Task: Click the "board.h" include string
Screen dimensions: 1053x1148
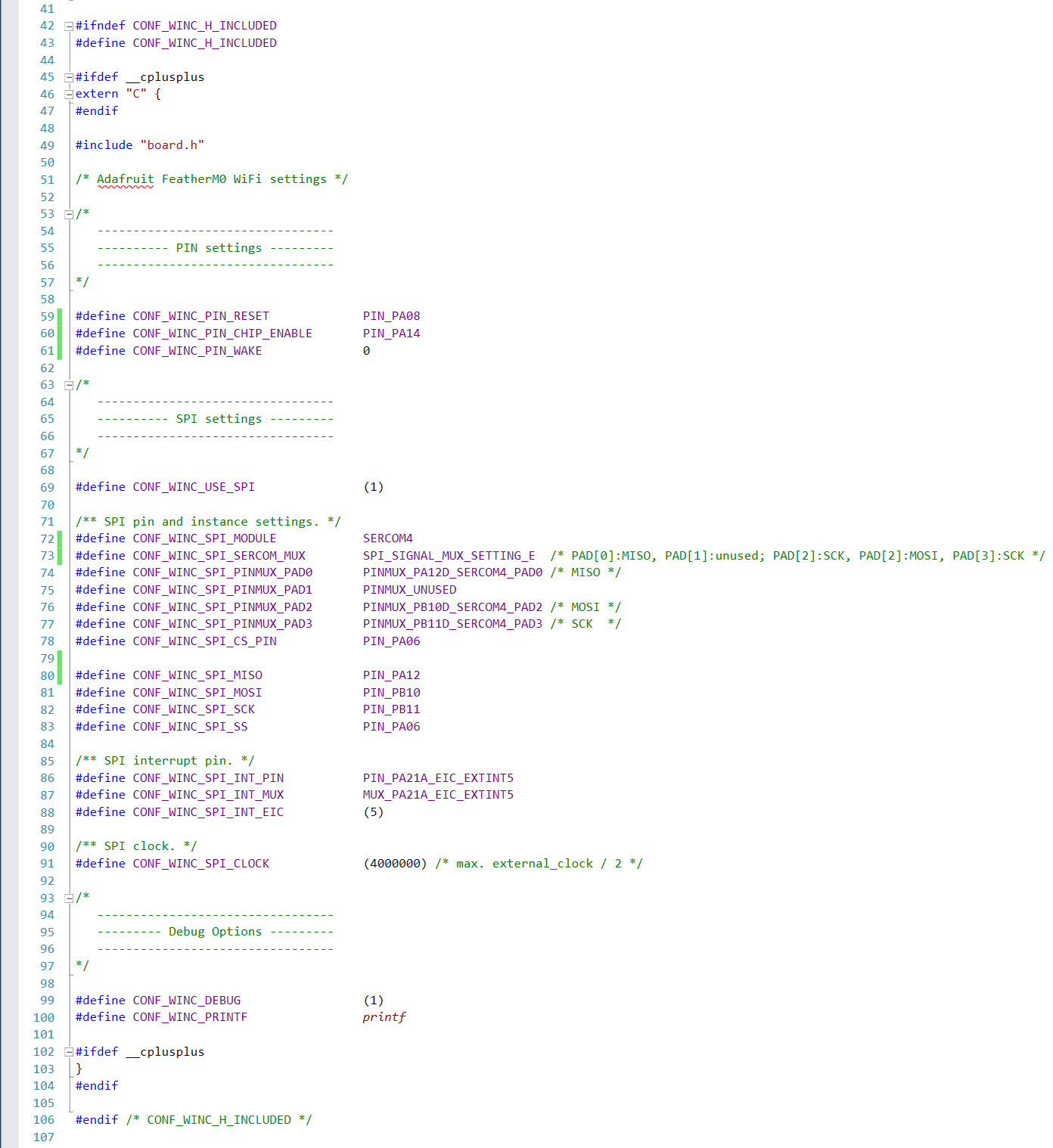Action: pyautogui.click(x=172, y=145)
